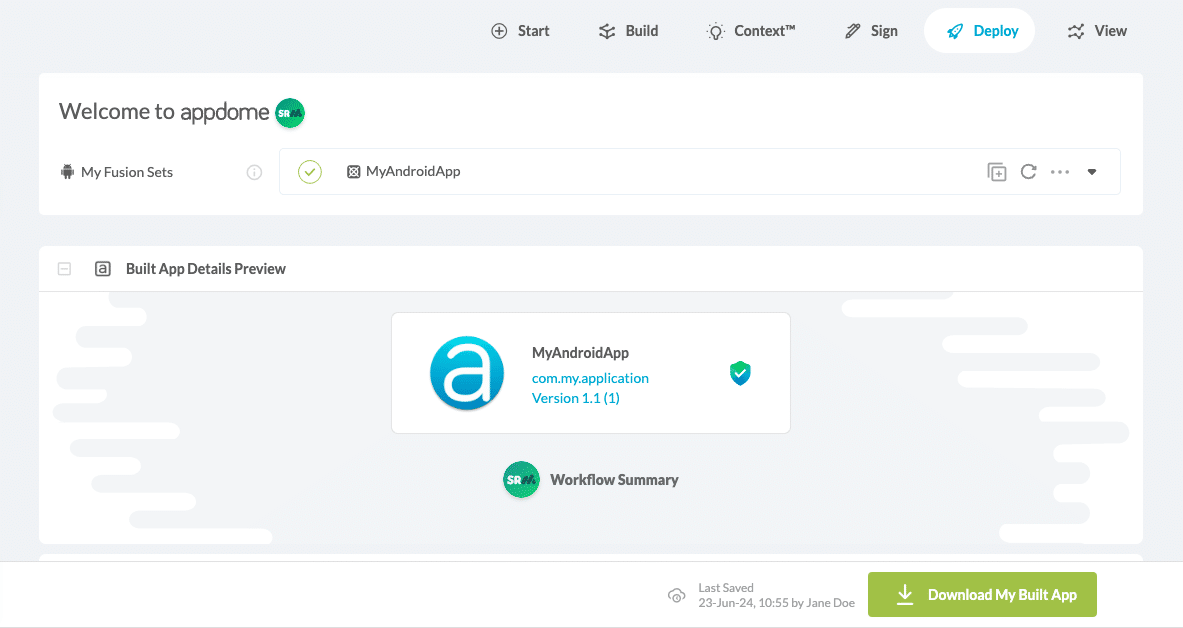This screenshot has width=1183, height=628.
Task: Switch to the Build tab
Action: [629, 31]
